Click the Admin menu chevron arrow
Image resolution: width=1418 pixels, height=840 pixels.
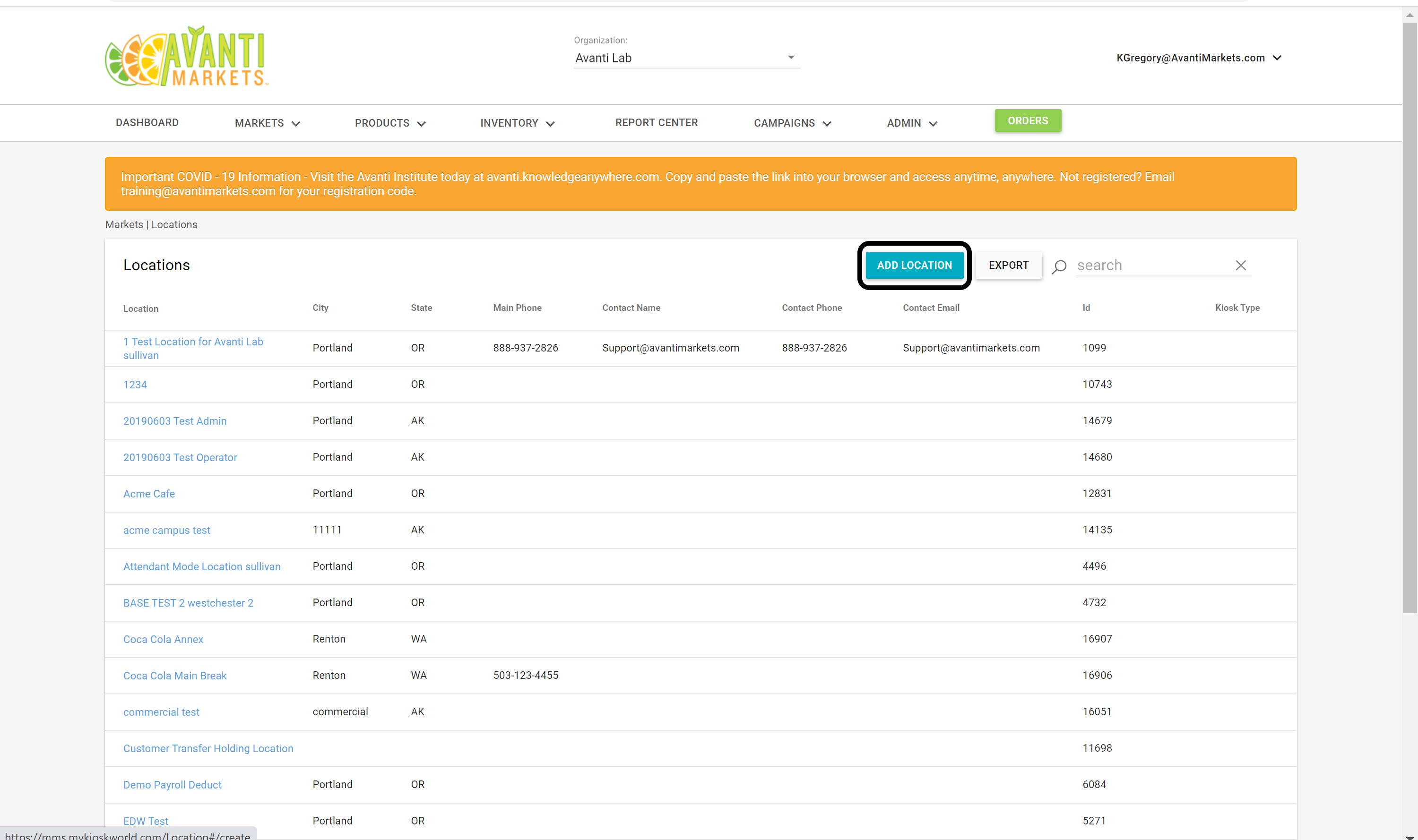[933, 124]
